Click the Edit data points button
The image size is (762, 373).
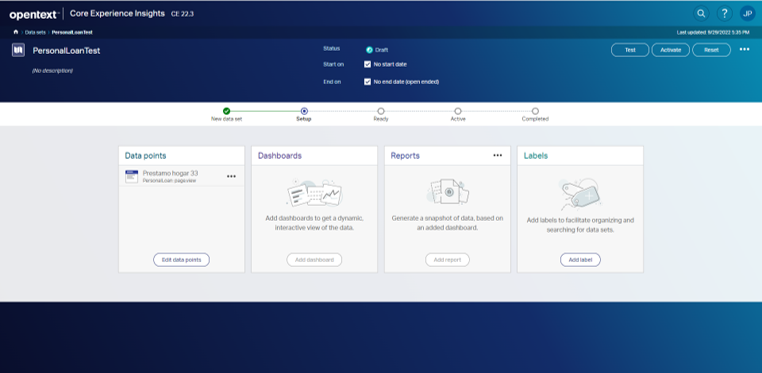pyautogui.click(x=181, y=260)
